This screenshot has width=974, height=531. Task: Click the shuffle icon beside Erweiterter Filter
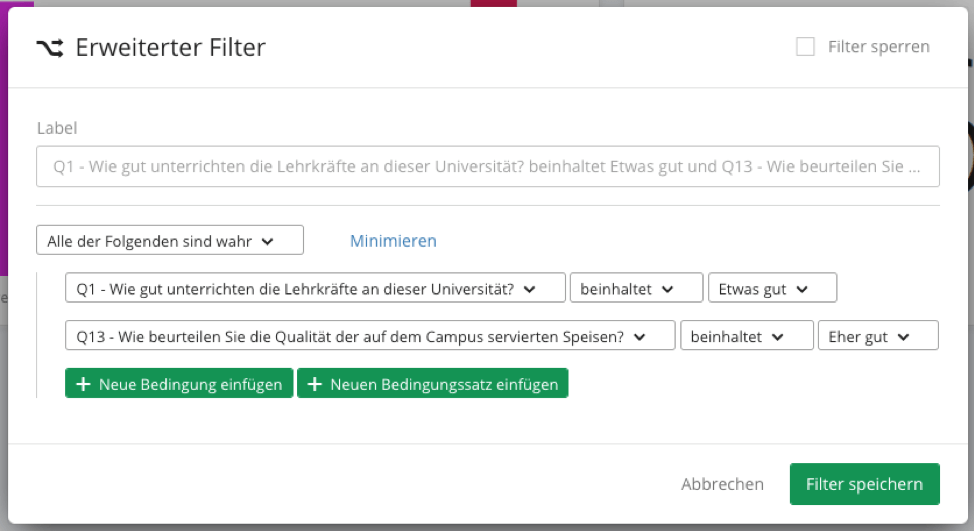pos(50,48)
